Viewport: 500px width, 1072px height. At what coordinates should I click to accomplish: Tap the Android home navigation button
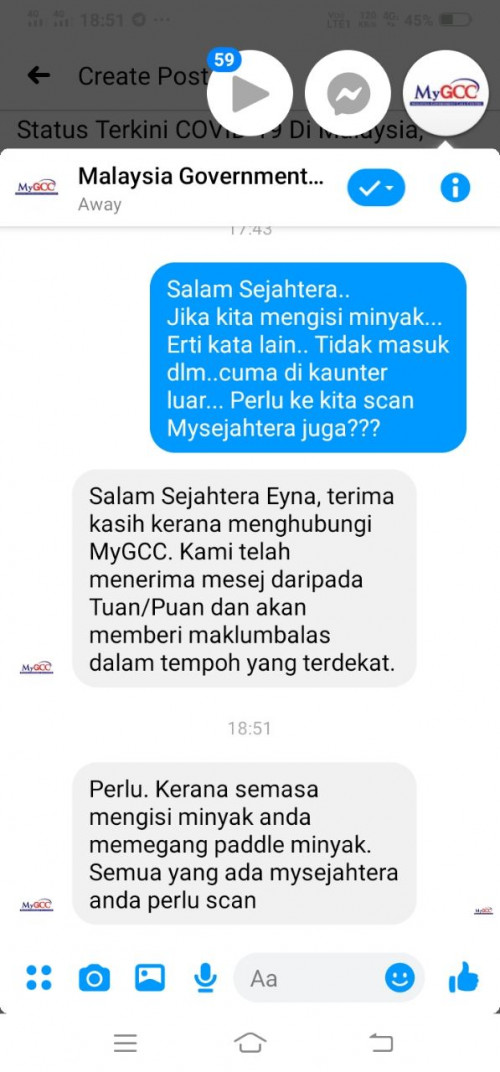point(250,1043)
